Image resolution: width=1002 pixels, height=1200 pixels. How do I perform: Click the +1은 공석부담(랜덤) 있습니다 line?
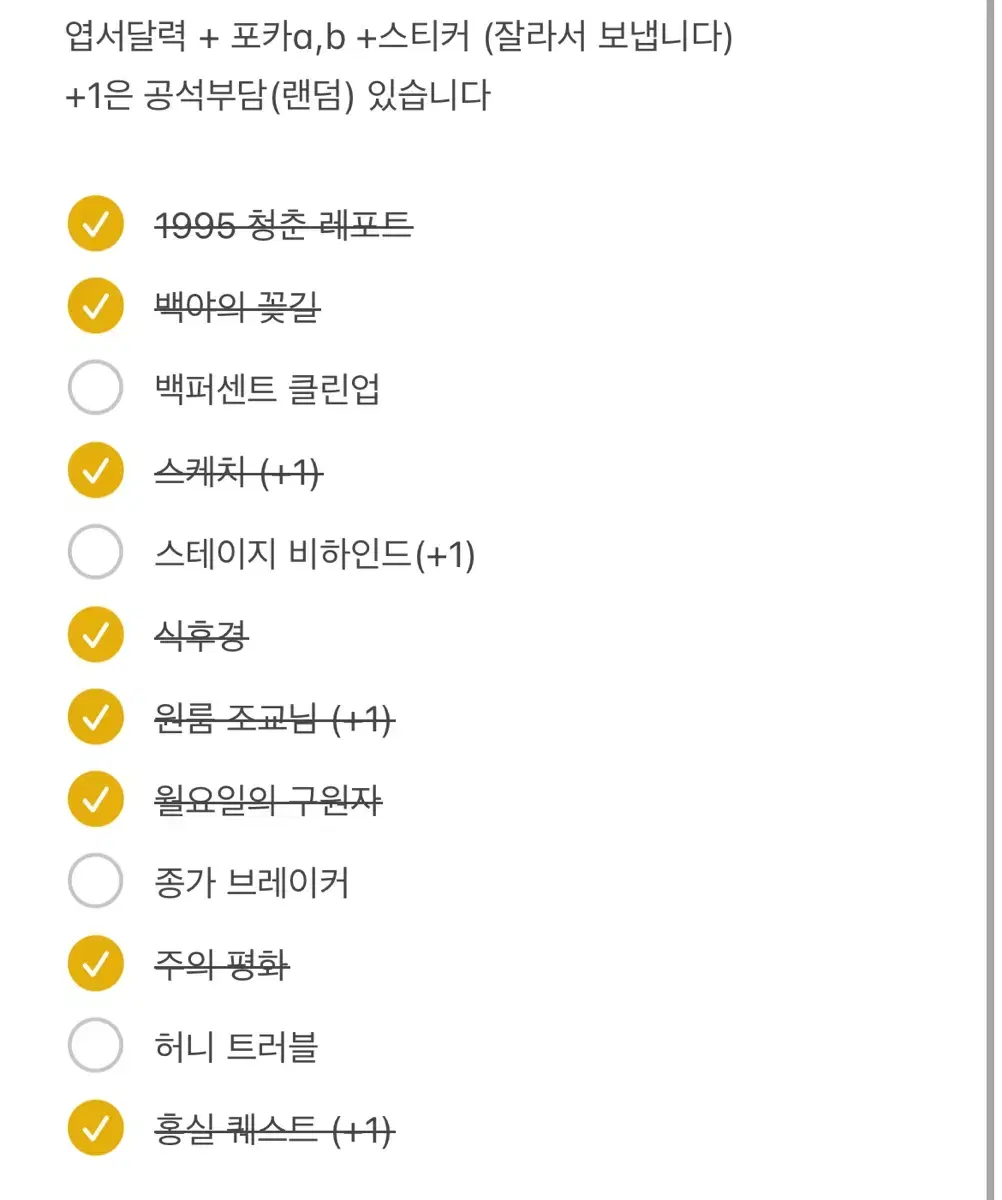(x=277, y=97)
